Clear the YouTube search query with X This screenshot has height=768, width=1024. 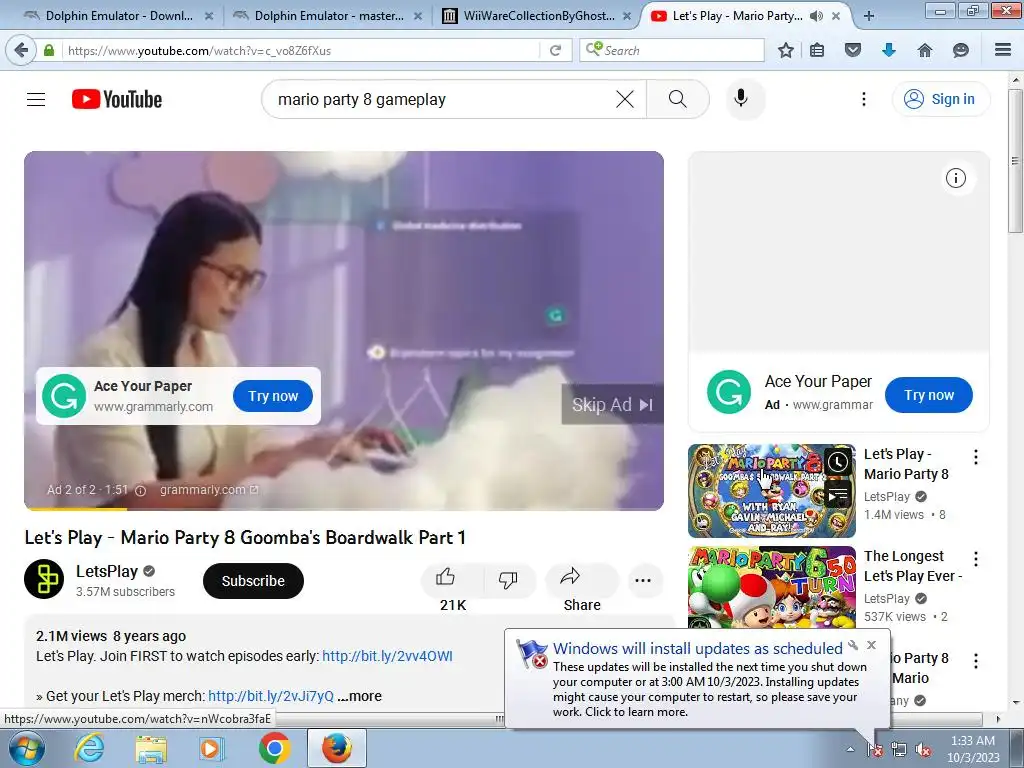625,99
